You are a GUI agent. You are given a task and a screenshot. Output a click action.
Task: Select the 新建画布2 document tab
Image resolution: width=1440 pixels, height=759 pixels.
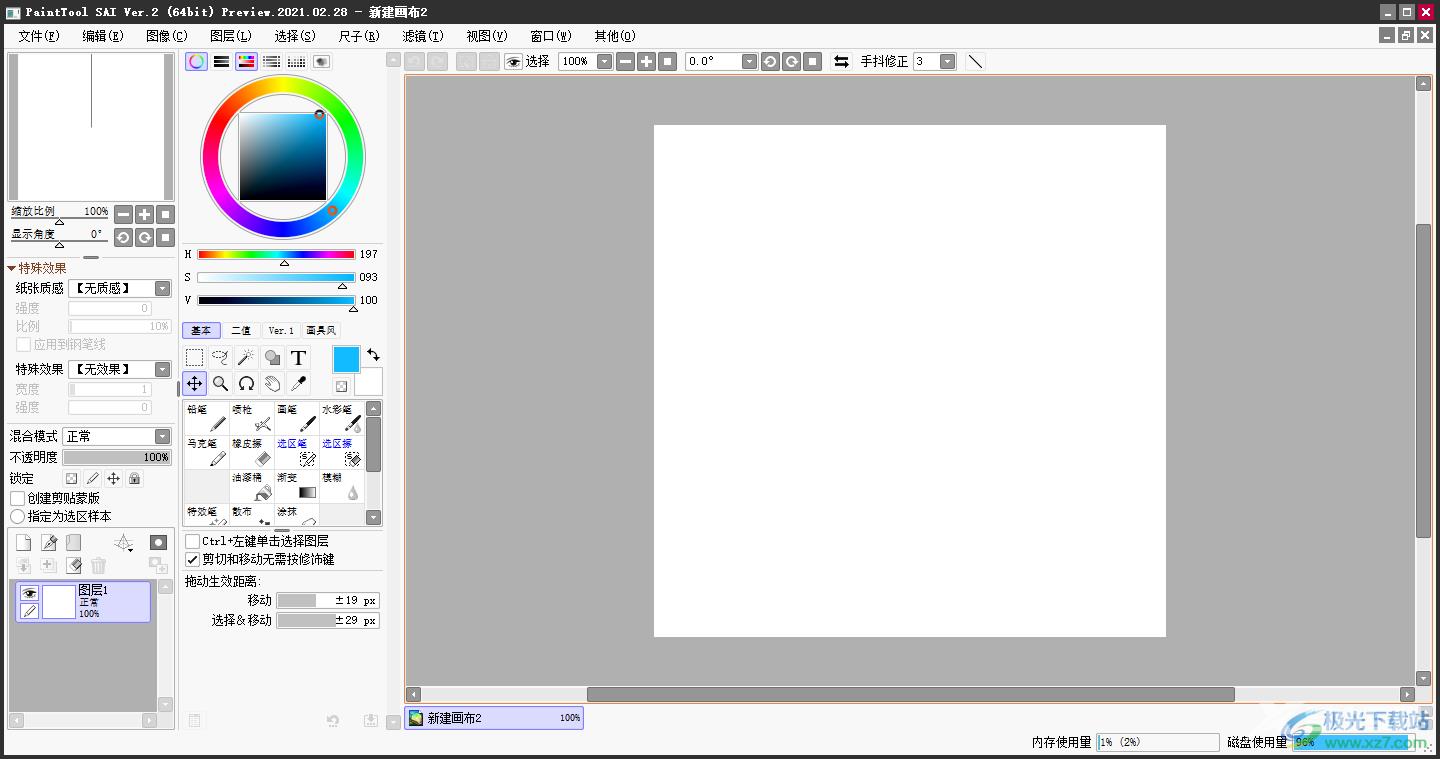[x=494, y=718]
